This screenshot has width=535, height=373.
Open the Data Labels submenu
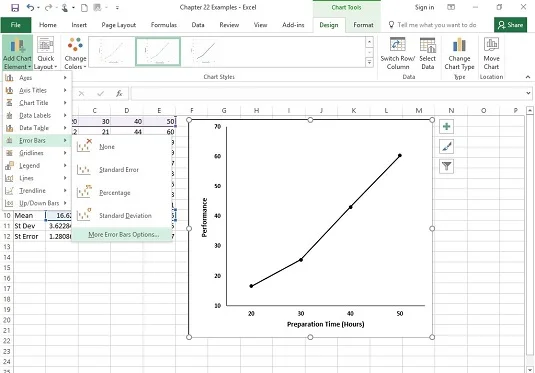tap(36, 115)
